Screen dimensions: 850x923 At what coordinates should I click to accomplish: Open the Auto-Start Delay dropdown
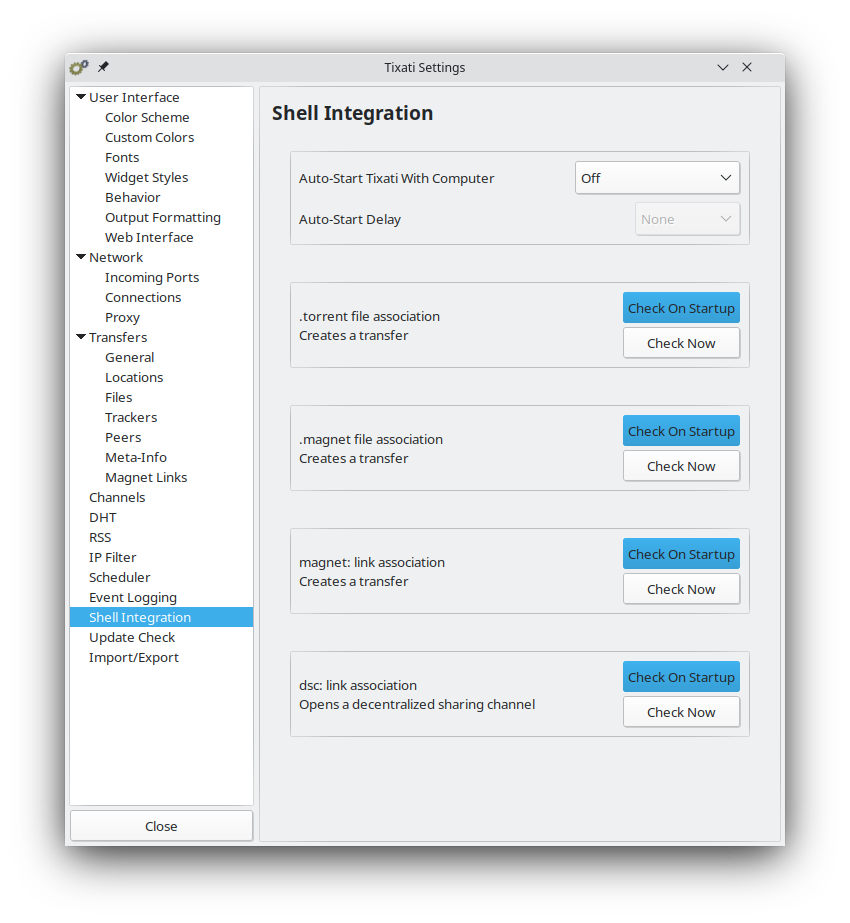point(687,218)
